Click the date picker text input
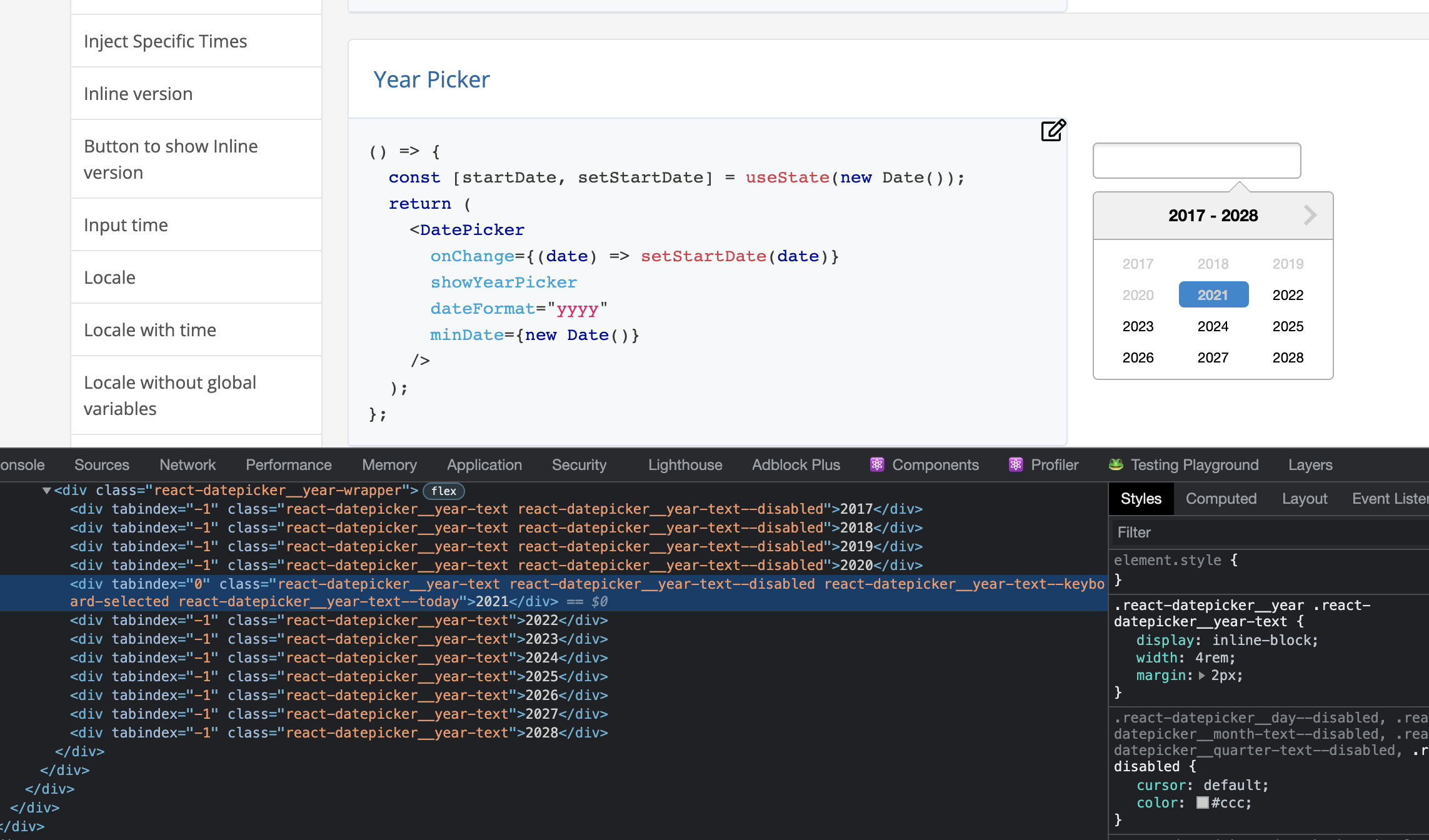Screen dimensions: 1429x840 [x=1196, y=161]
